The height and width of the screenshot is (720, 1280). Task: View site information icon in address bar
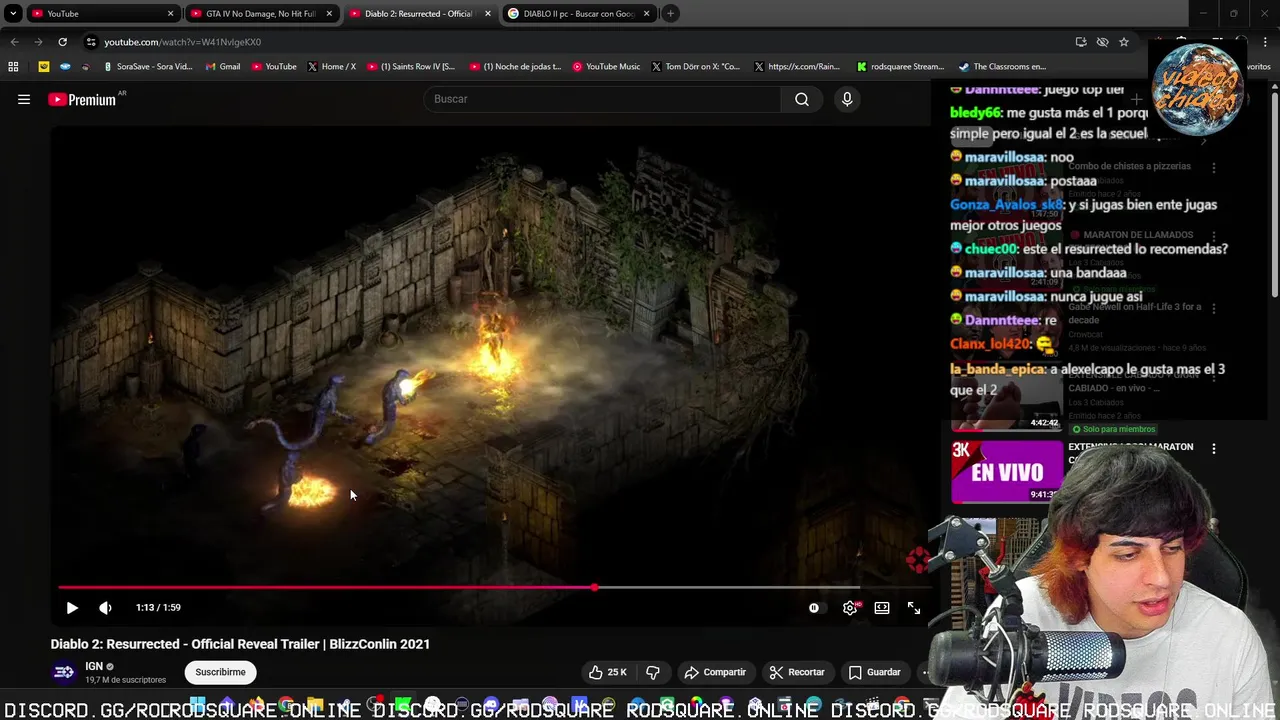pyautogui.click(x=91, y=42)
